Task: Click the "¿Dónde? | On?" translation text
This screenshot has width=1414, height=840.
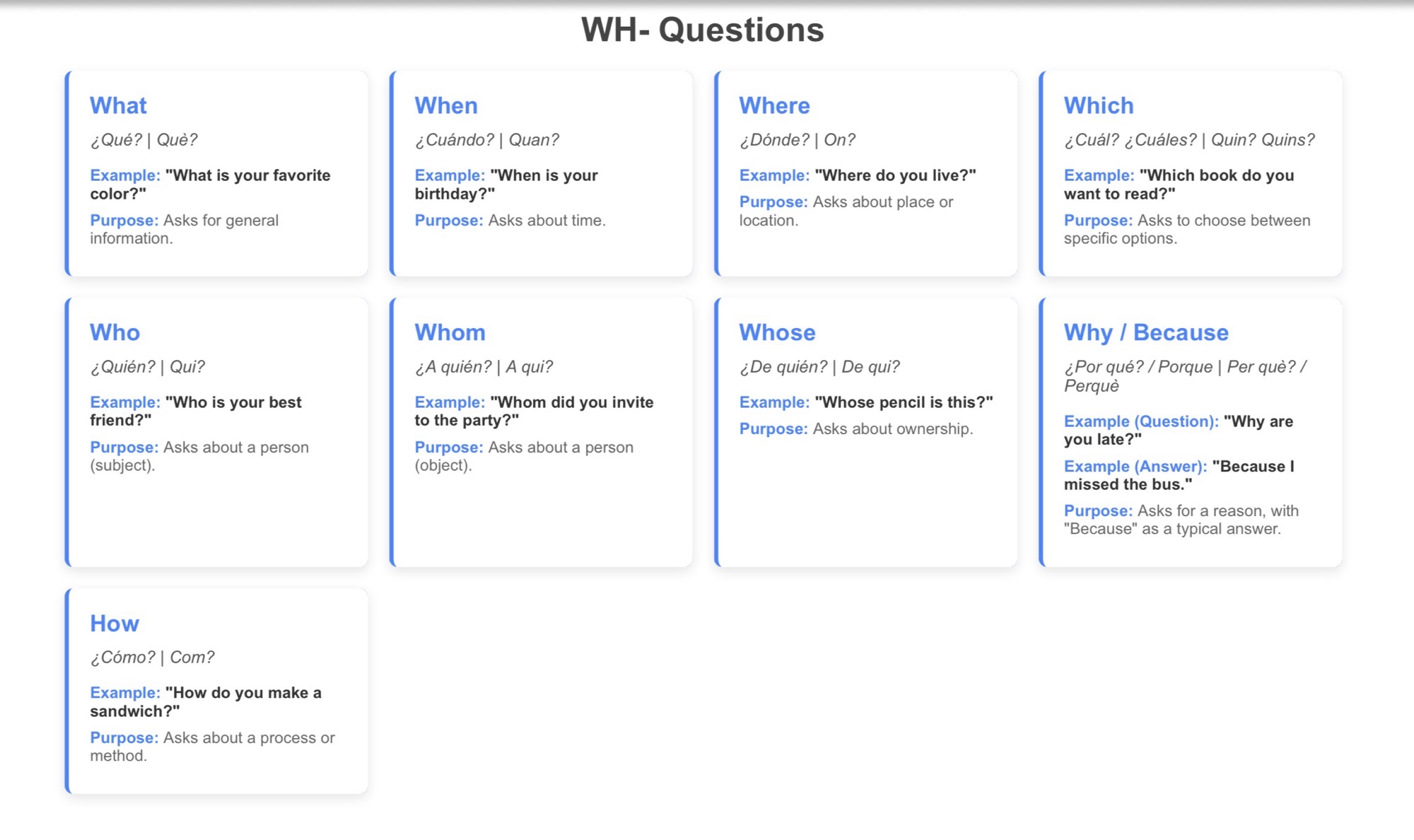Action: tap(797, 140)
